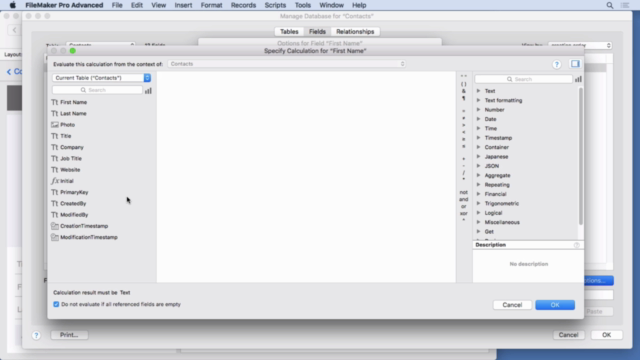Expand the Date functions category

point(478,119)
